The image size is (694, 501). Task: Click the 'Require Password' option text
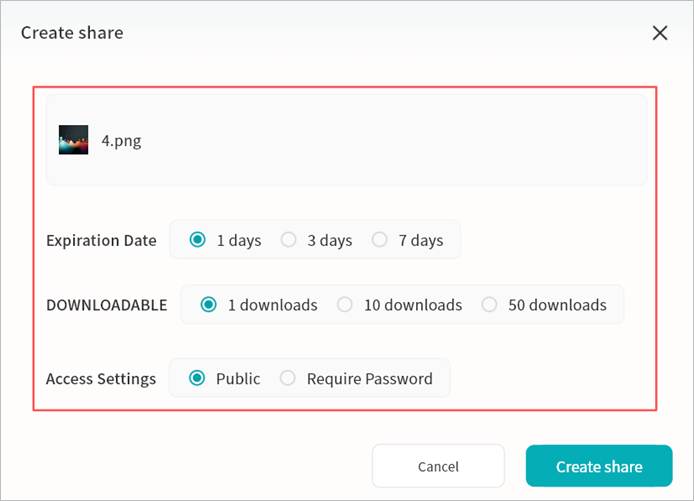coord(369,379)
